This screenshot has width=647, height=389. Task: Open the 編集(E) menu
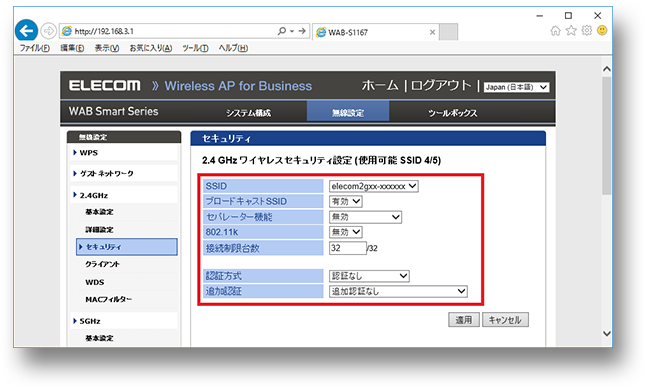(72, 48)
